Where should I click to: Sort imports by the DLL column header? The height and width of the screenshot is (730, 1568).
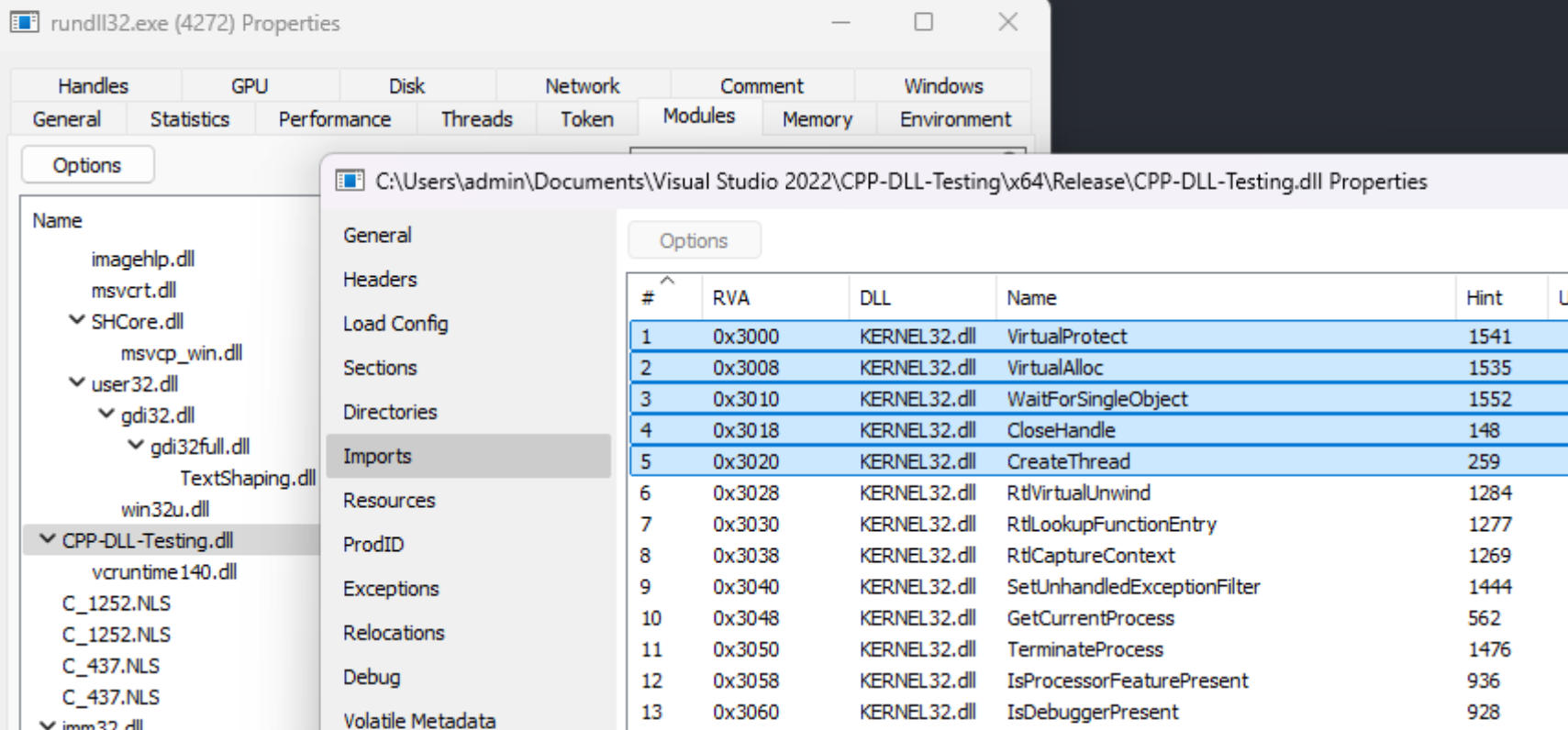pos(922,297)
